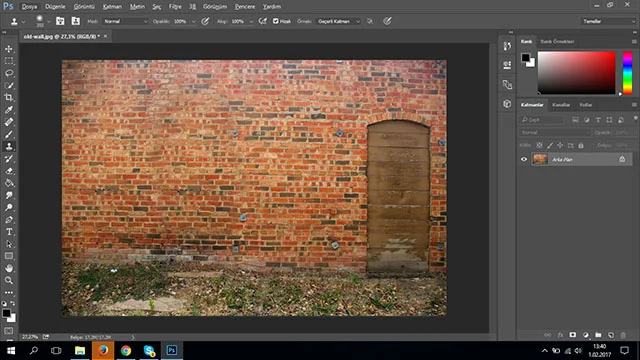Open the Temeller workspace dropdown

click(608, 21)
